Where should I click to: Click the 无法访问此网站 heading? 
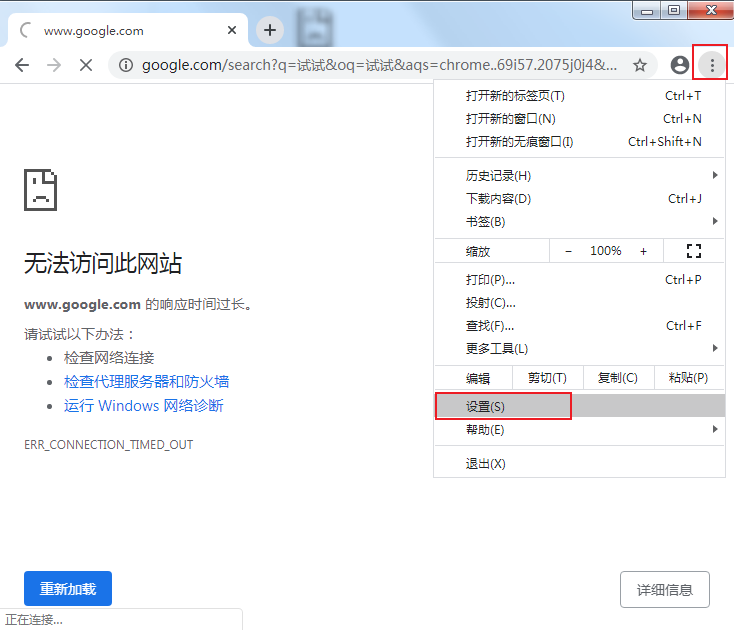[103, 263]
